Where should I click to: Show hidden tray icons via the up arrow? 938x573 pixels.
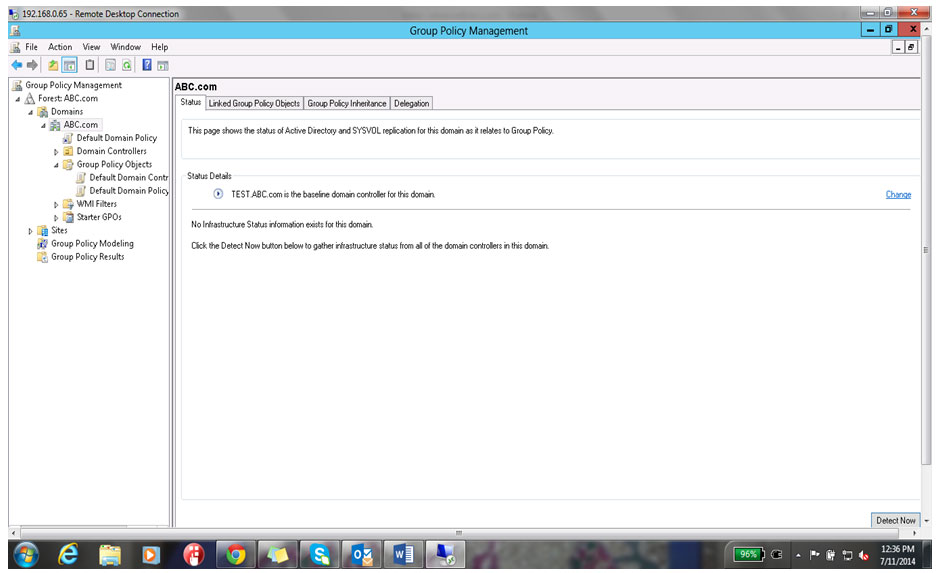pyautogui.click(x=798, y=556)
